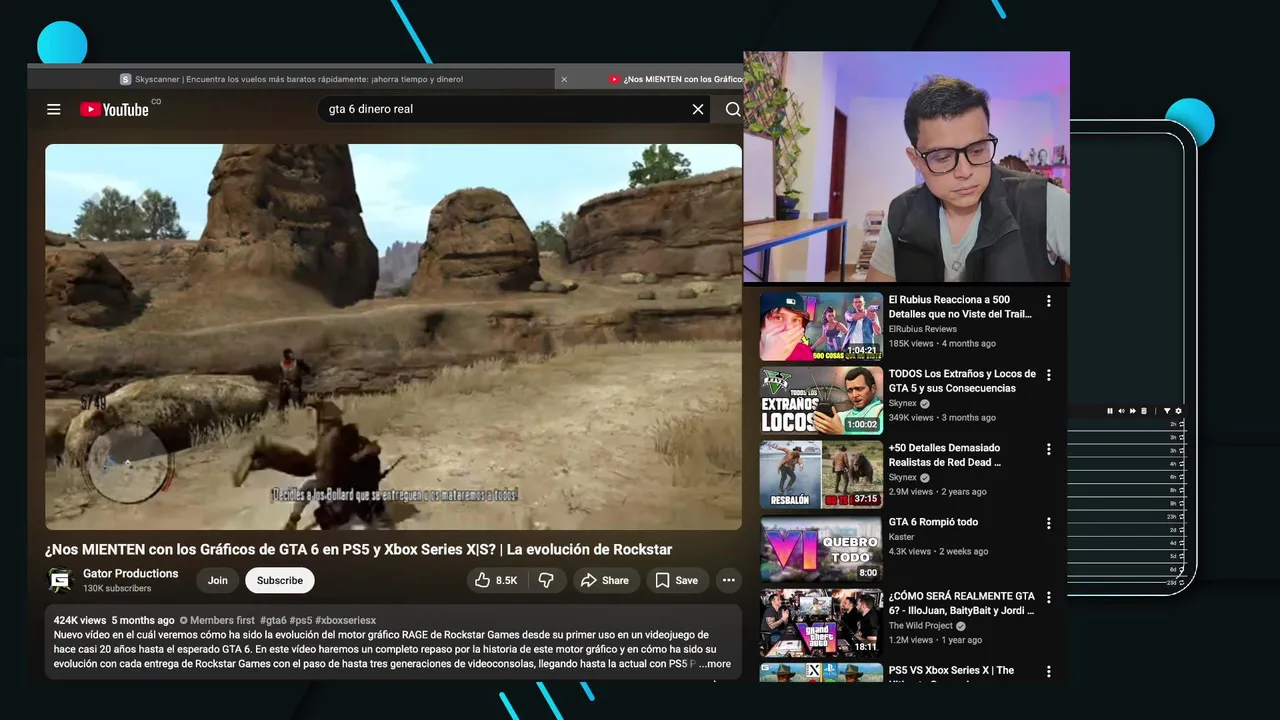Viewport: 1280px width, 720px height.
Task: Click the webcam overlay of the streamer
Action: click(906, 167)
